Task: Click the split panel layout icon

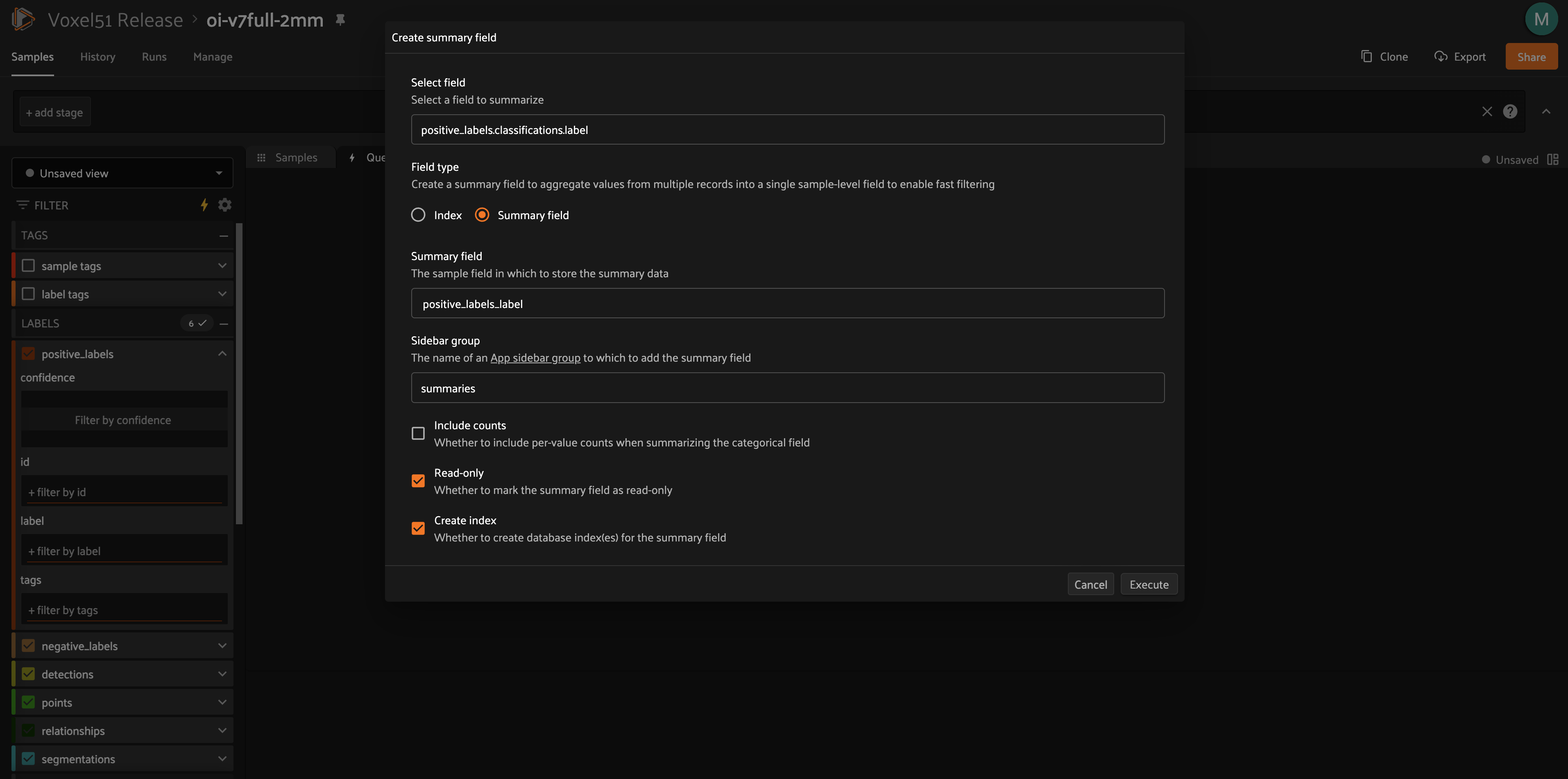Action: (1553, 159)
